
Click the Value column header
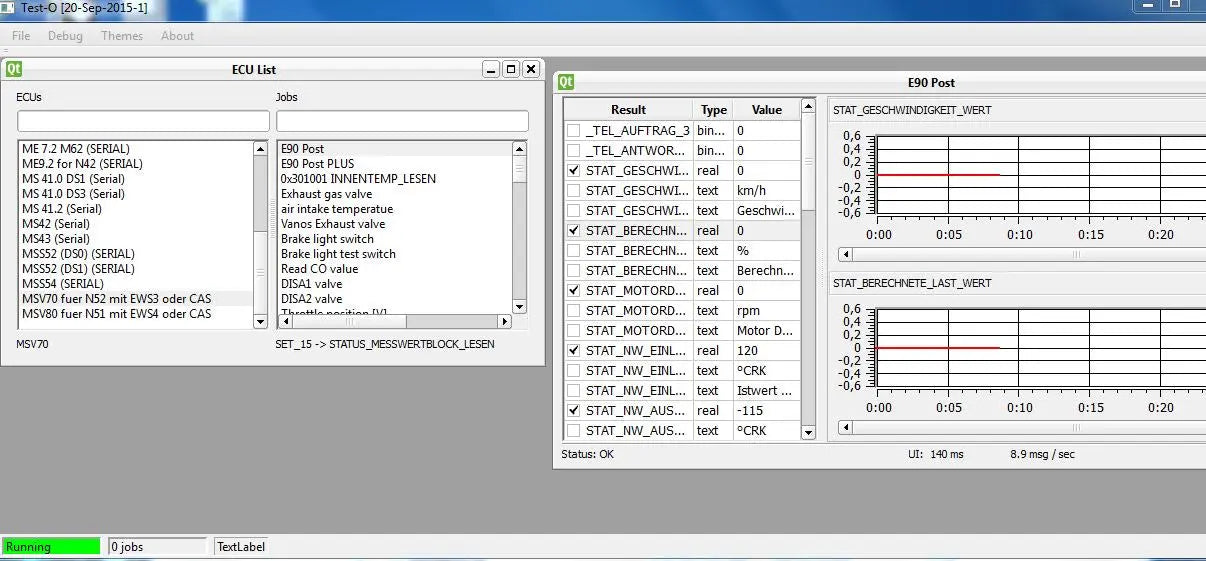tap(766, 110)
